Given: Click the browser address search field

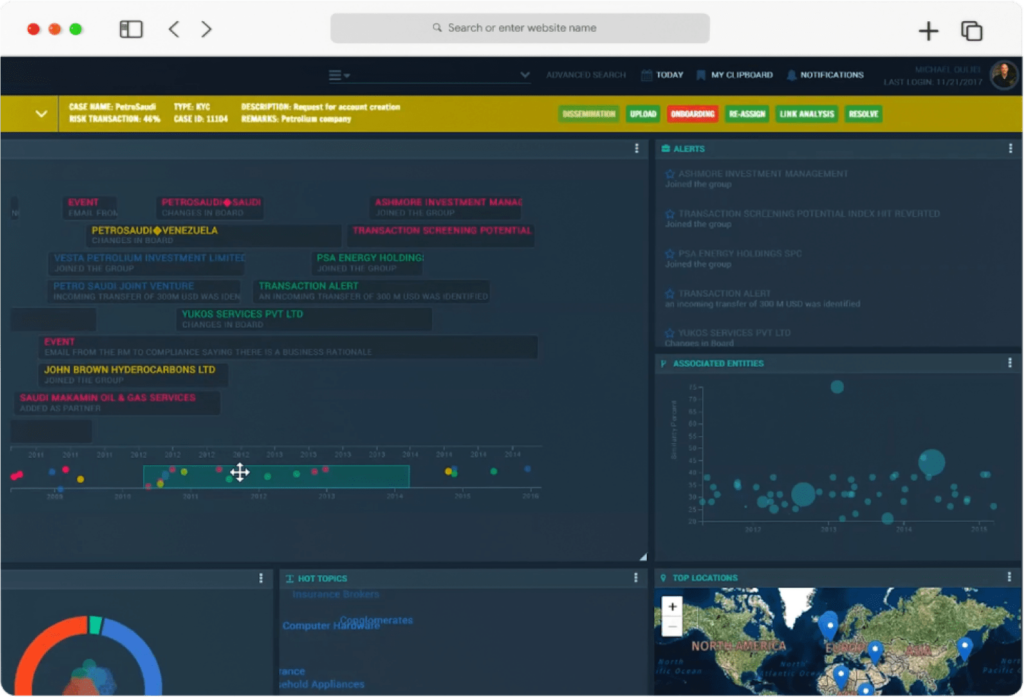Looking at the screenshot, I should coord(520,28).
